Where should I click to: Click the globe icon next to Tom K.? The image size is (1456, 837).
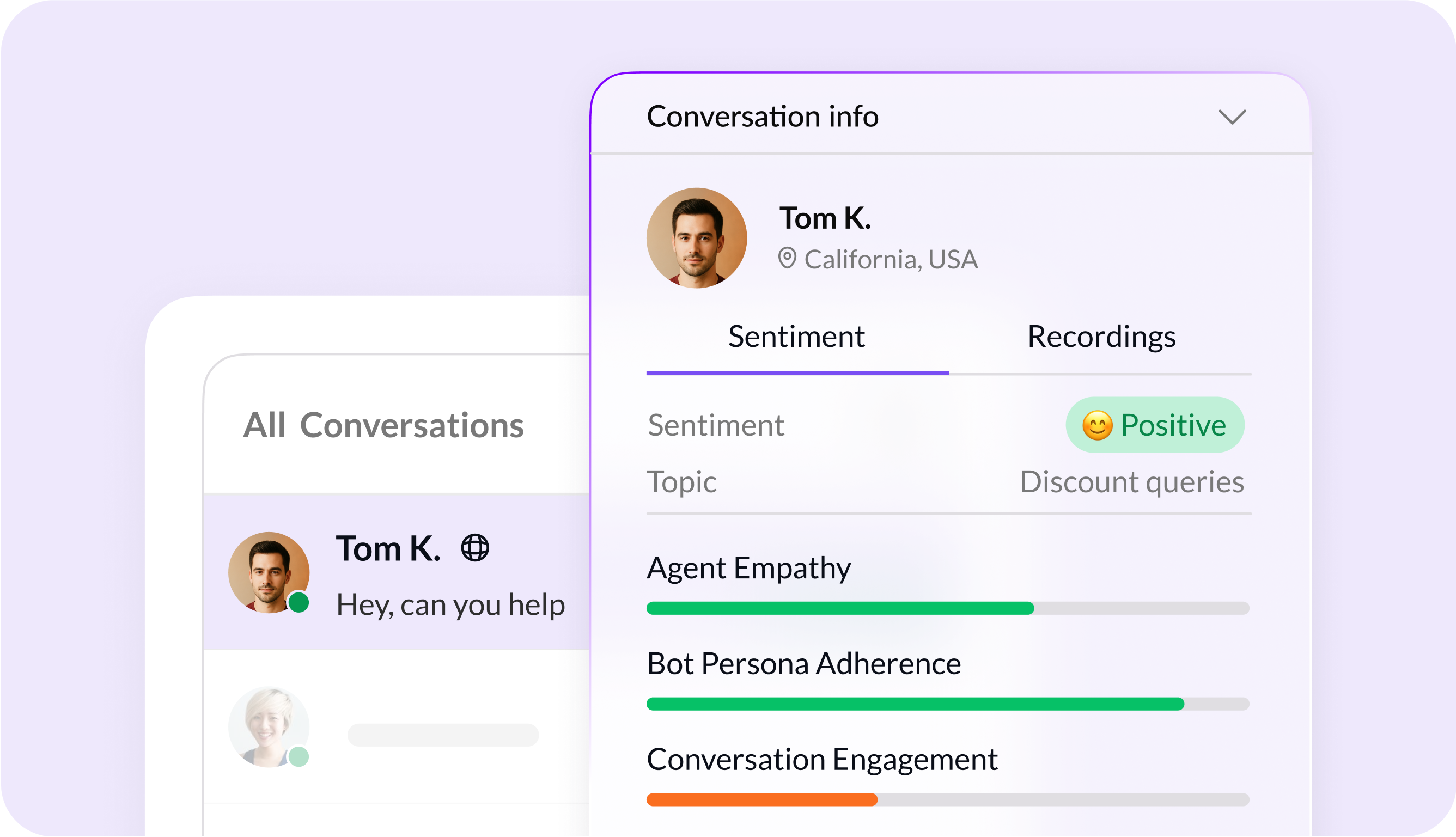point(475,548)
